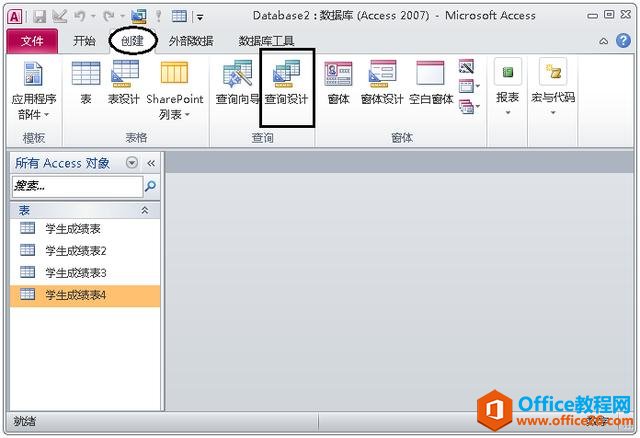Launch the 查询向导 query wizard
Image resolution: width=640 pixels, height=438 pixels.
pyautogui.click(x=237, y=83)
